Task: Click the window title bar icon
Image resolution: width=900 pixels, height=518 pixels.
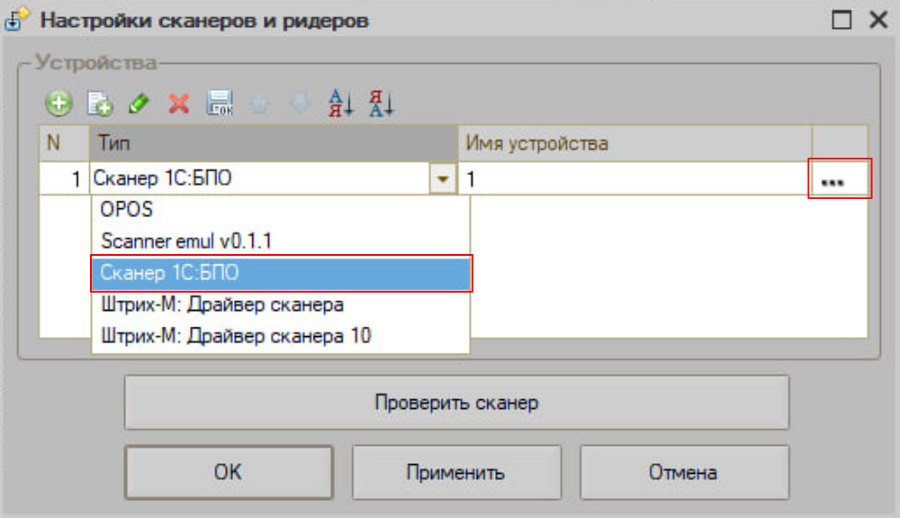Action: 16,20
